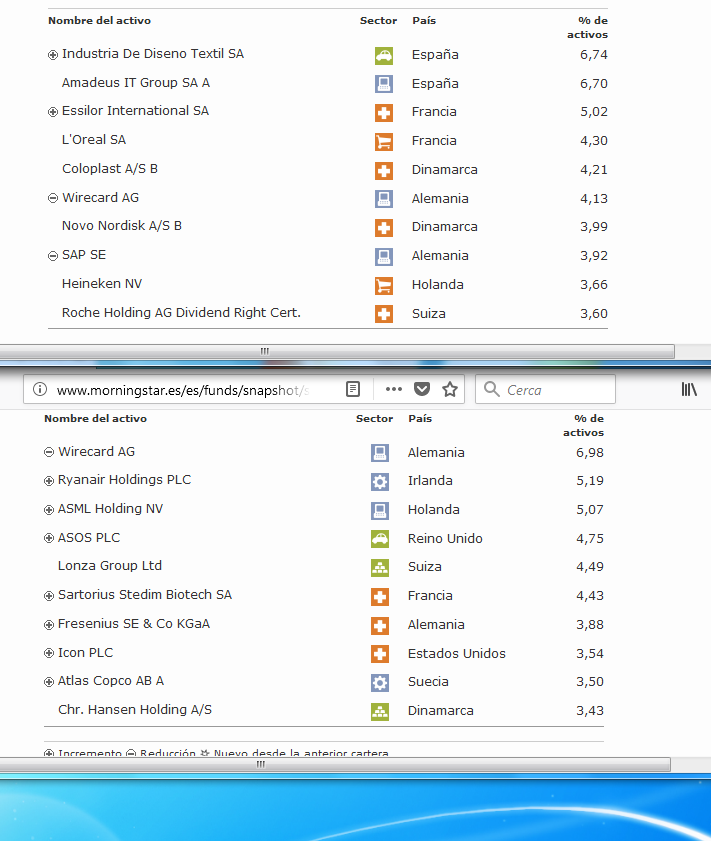Click Novo Nordisk A/S B name
The width and height of the screenshot is (711, 841).
point(122,226)
